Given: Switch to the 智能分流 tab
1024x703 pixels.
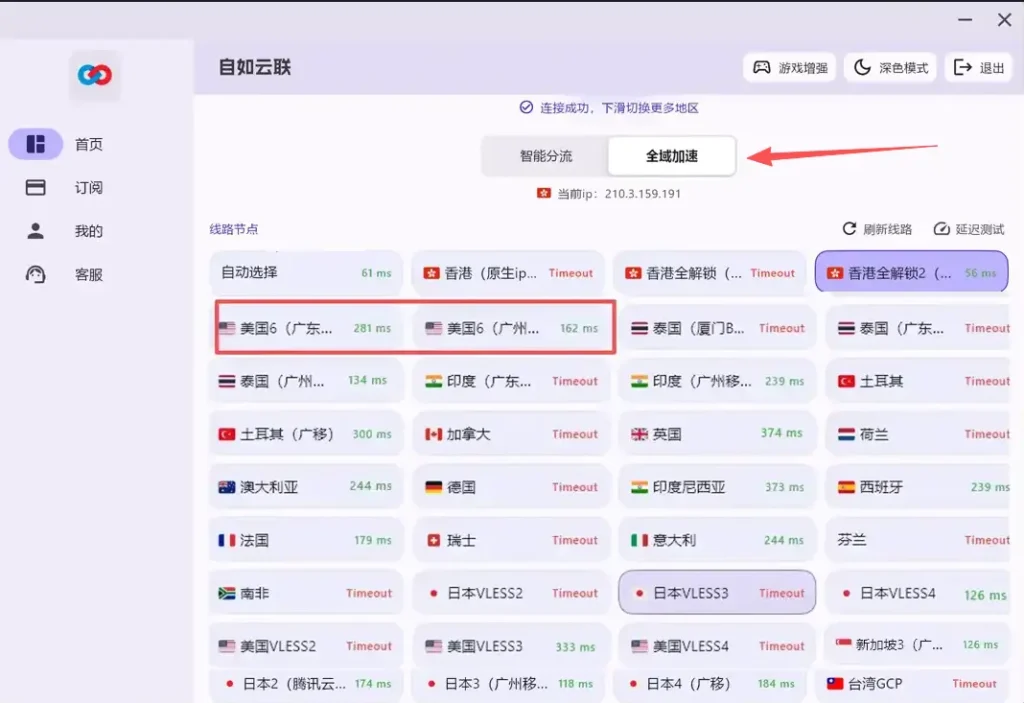Looking at the screenshot, I should 544,156.
